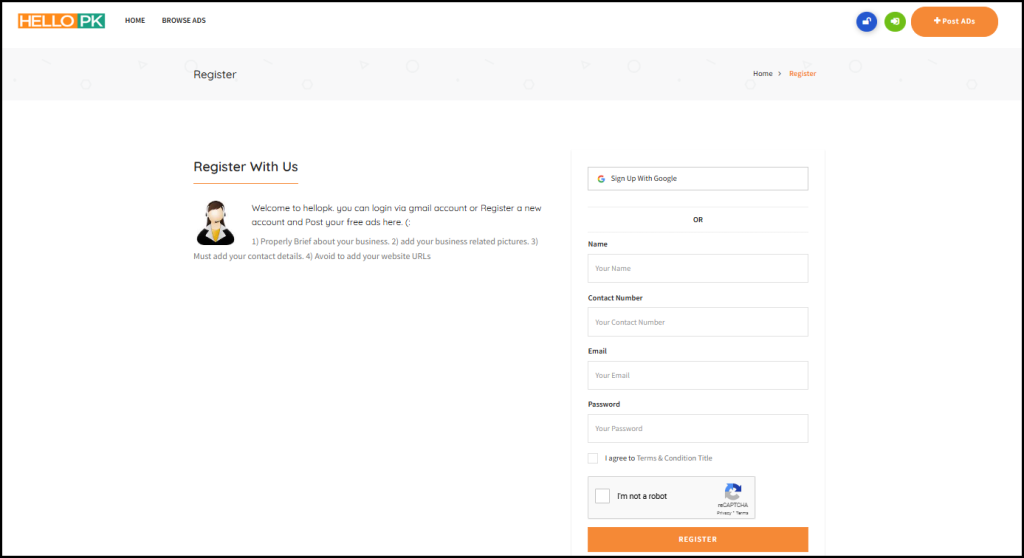Click the Google logo in sign-up button
This screenshot has width=1024, height=558.
601,179
